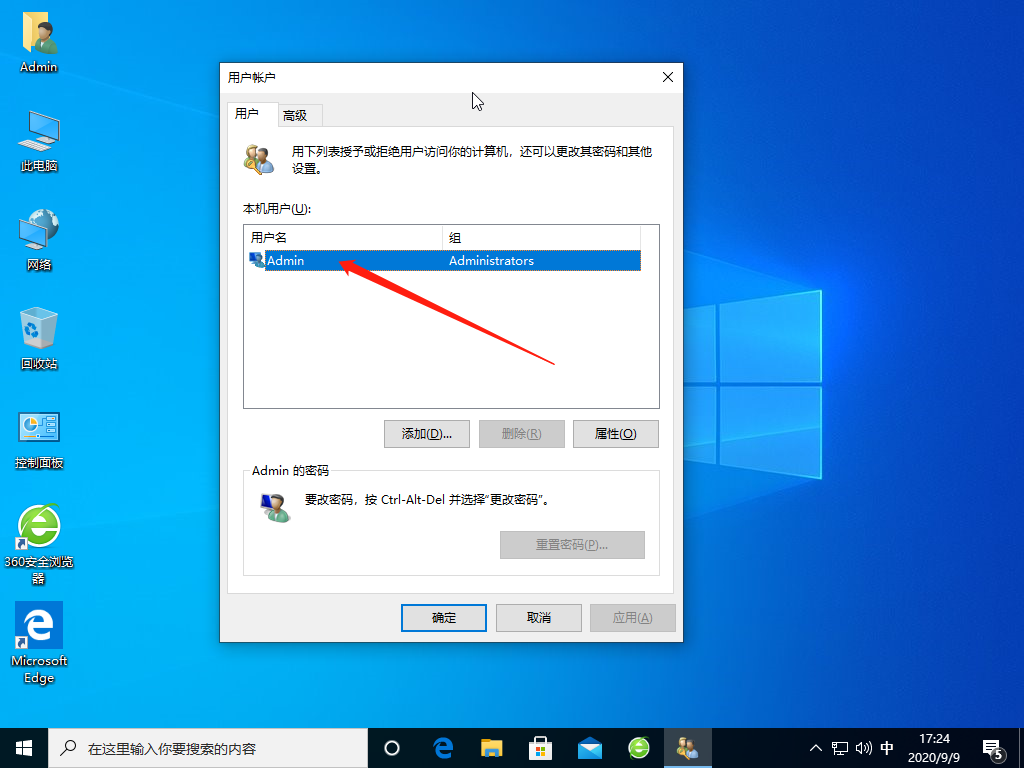
Task: Click the Administrators group cell
Action: click(x=492, y=261)
